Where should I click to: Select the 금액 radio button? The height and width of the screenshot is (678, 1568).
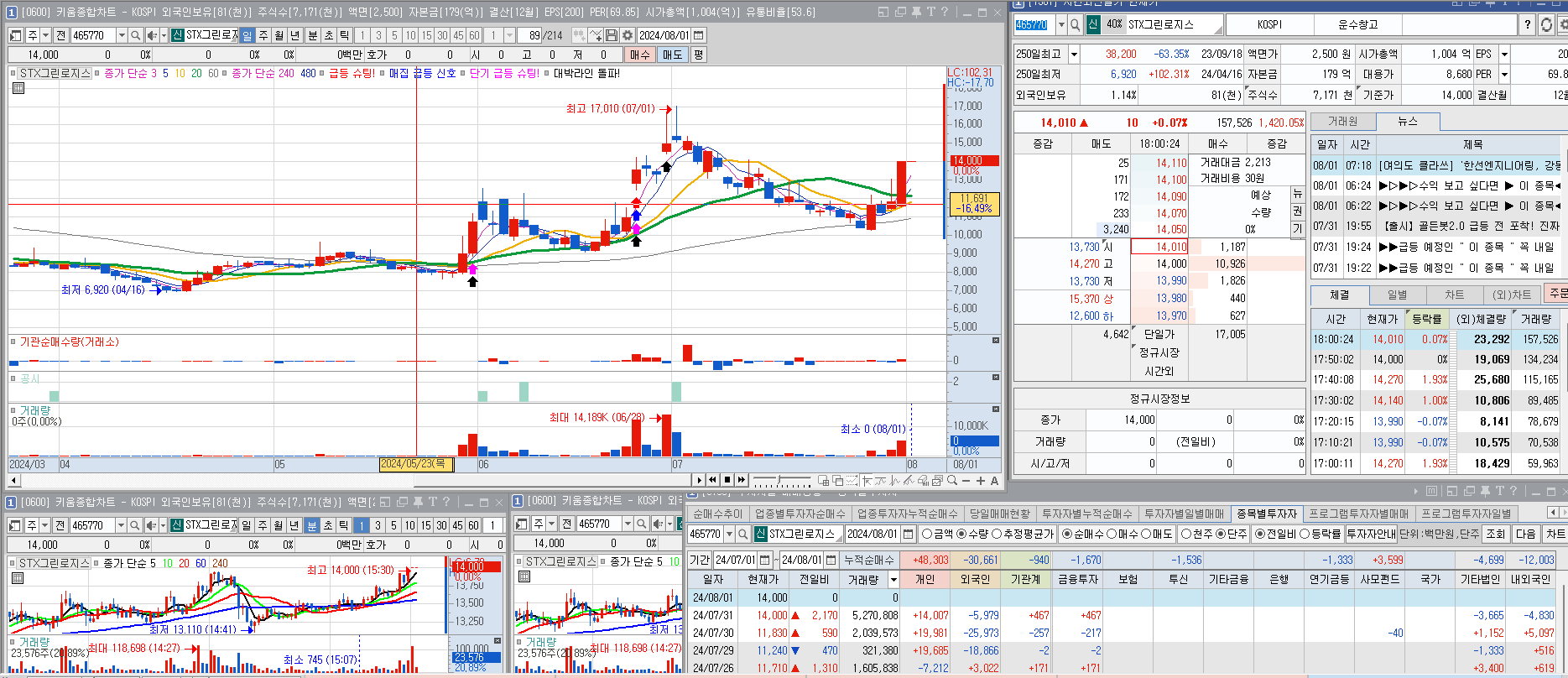point(927,534)
